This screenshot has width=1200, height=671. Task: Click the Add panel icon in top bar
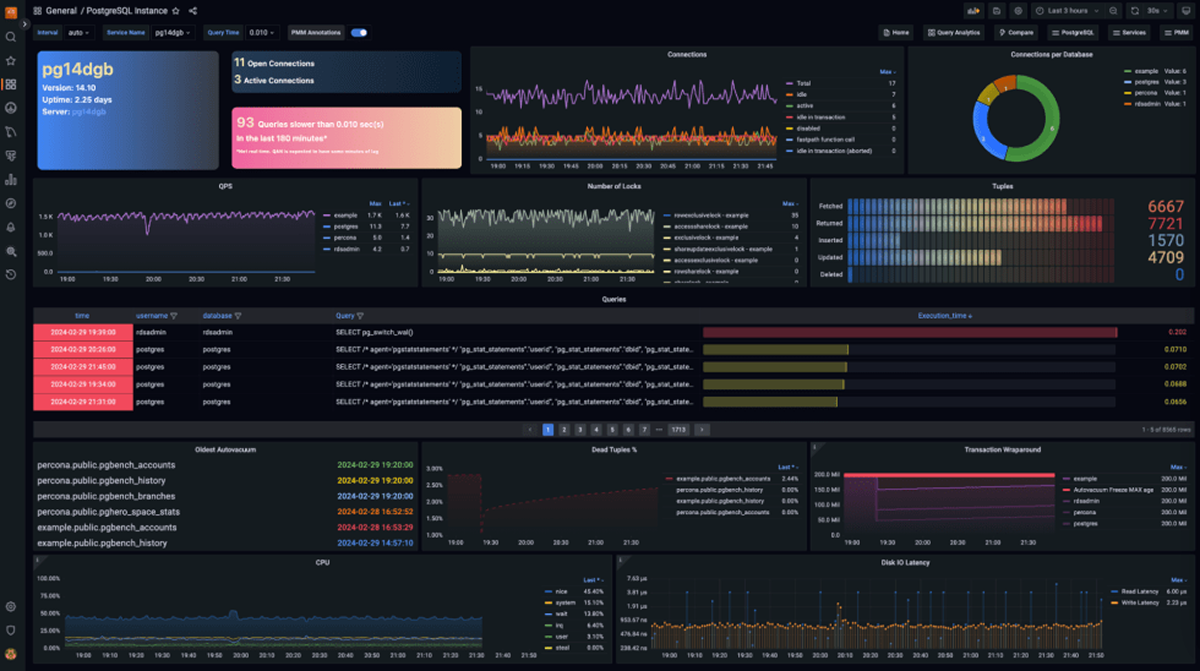[973, 11]
